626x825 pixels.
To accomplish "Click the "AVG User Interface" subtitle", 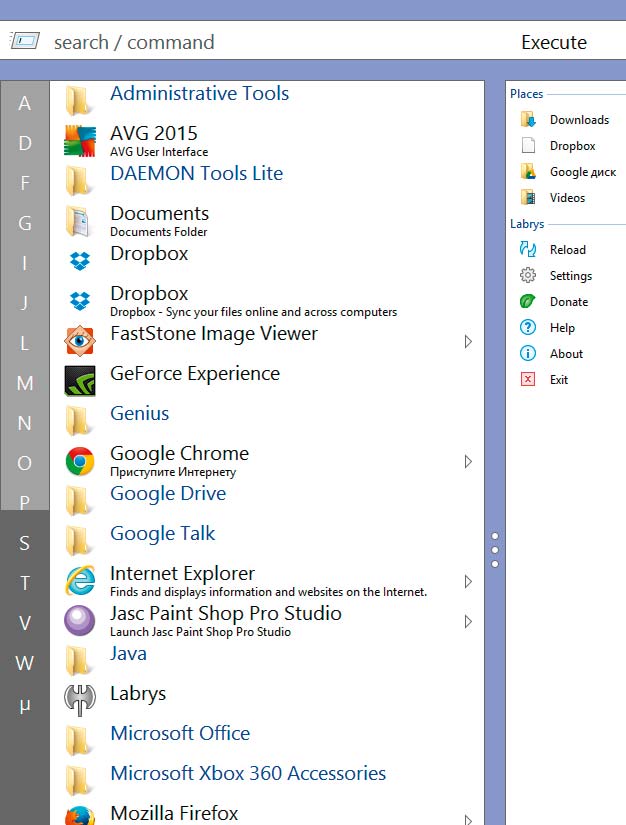I will coord(159,152).
